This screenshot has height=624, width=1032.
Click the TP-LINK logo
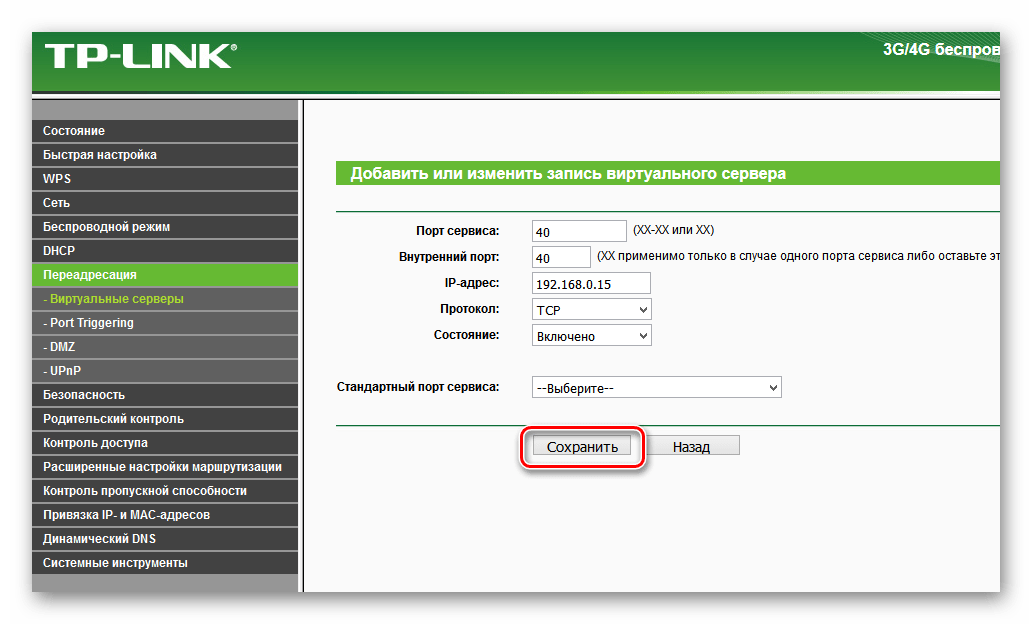[139, 55]
